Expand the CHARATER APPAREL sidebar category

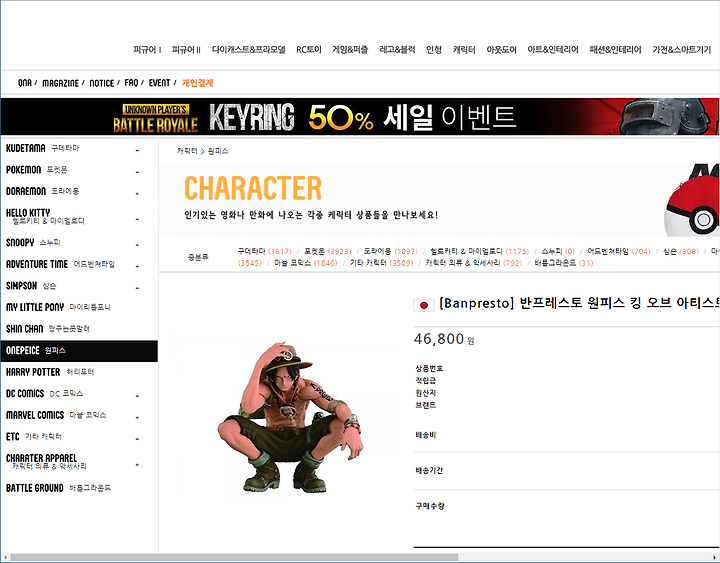tap(137, 465)
